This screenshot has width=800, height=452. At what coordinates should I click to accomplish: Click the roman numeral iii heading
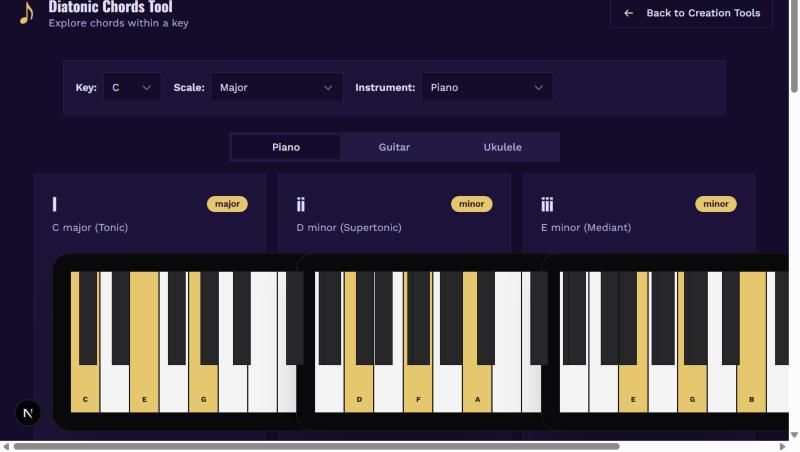tap(547, 204)
